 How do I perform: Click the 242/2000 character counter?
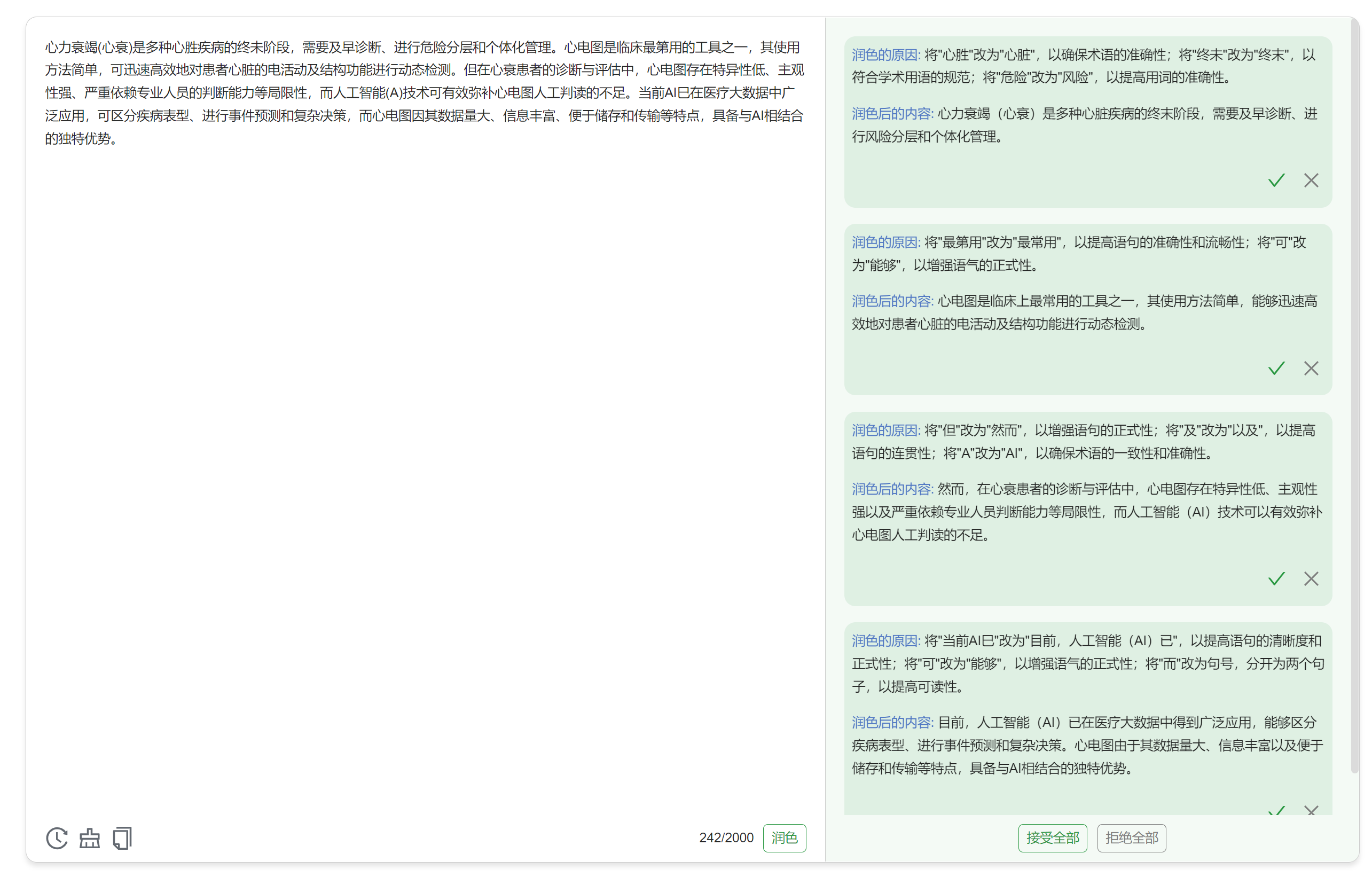726,837
